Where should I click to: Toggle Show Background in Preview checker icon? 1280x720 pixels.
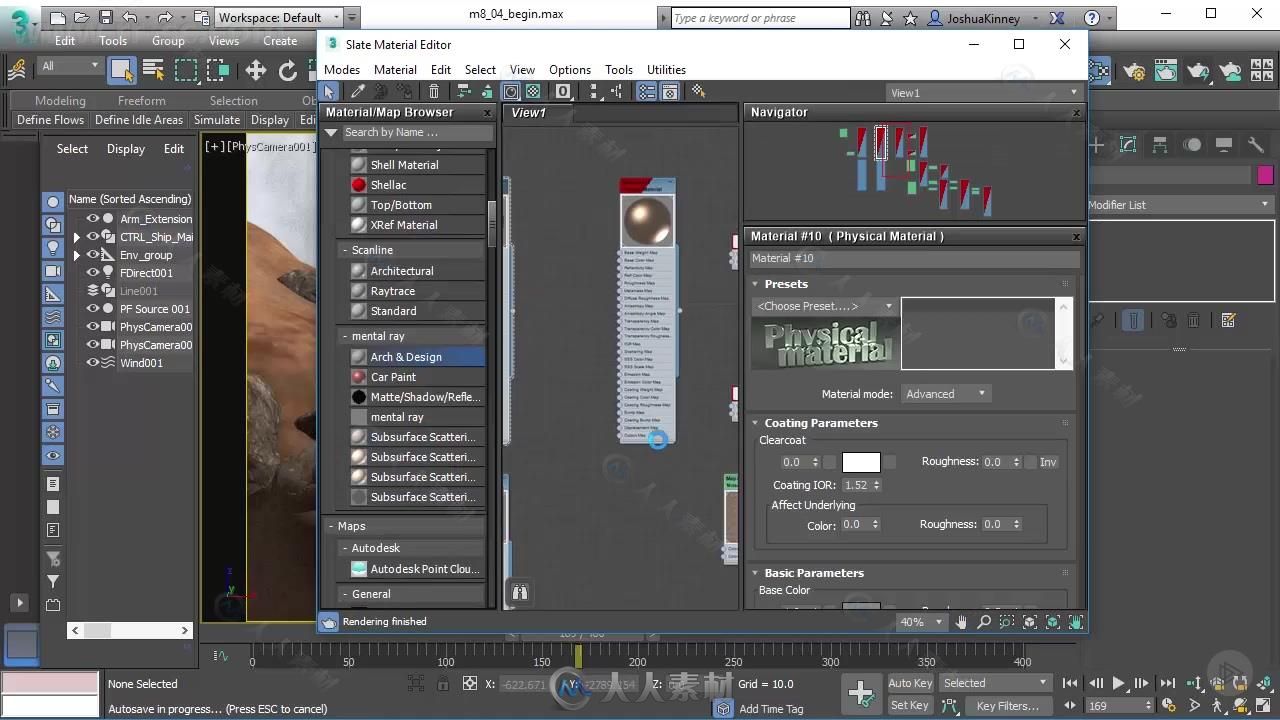click(x=533, y=91)
